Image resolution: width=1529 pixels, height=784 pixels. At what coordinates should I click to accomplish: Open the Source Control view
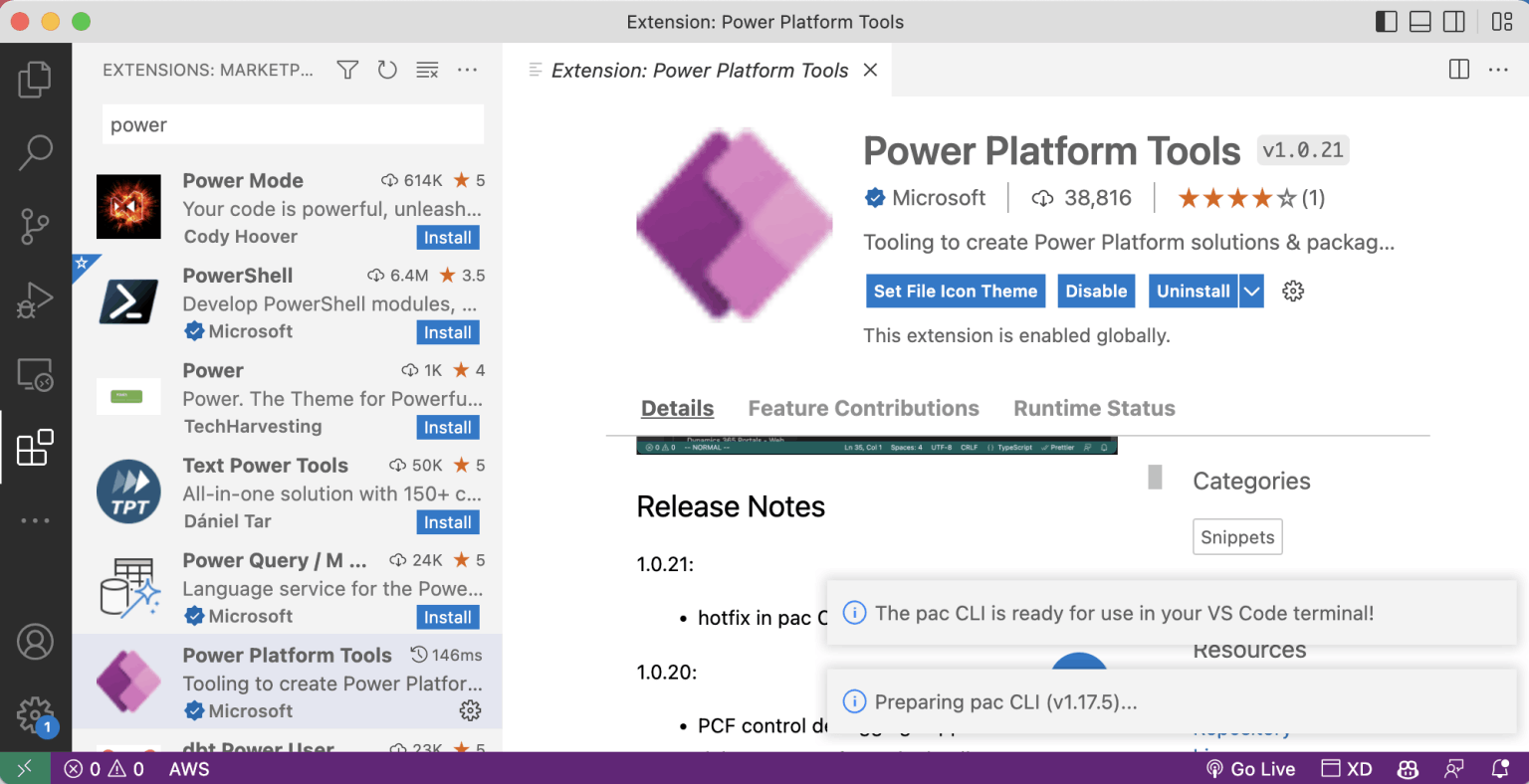[35, 226]
